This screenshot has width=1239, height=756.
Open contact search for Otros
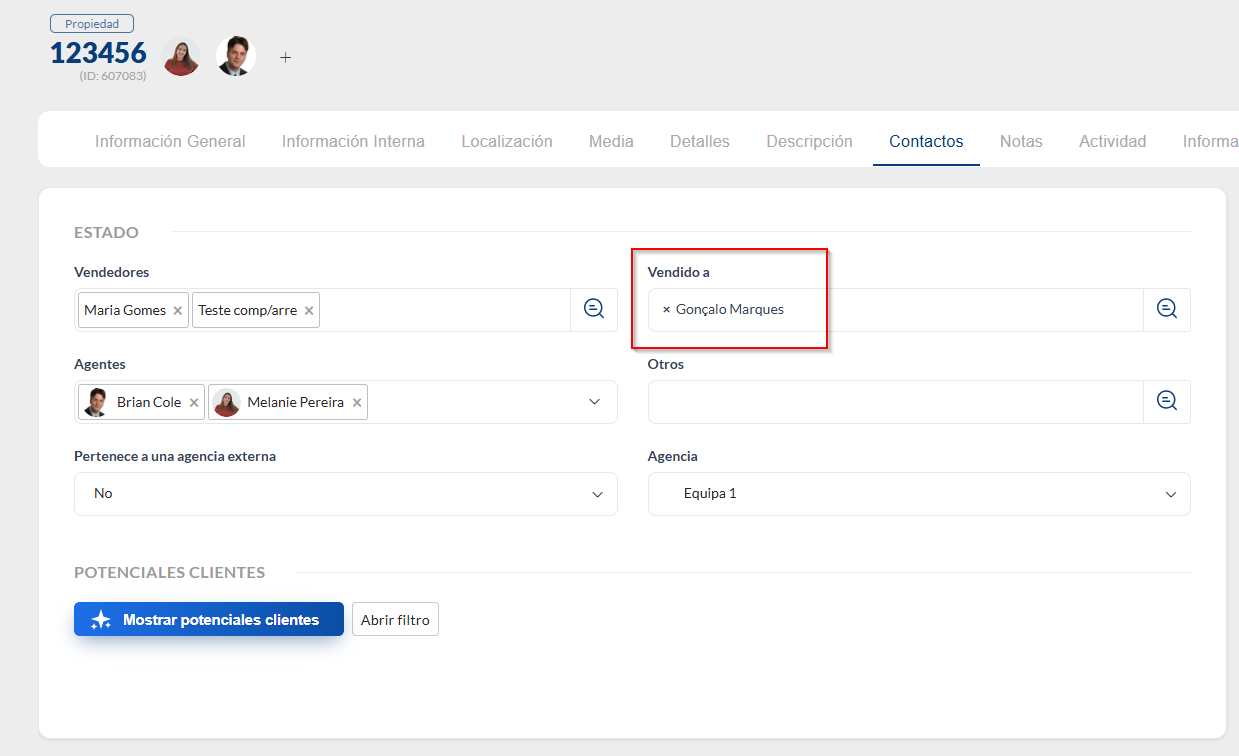[1167, 402]
